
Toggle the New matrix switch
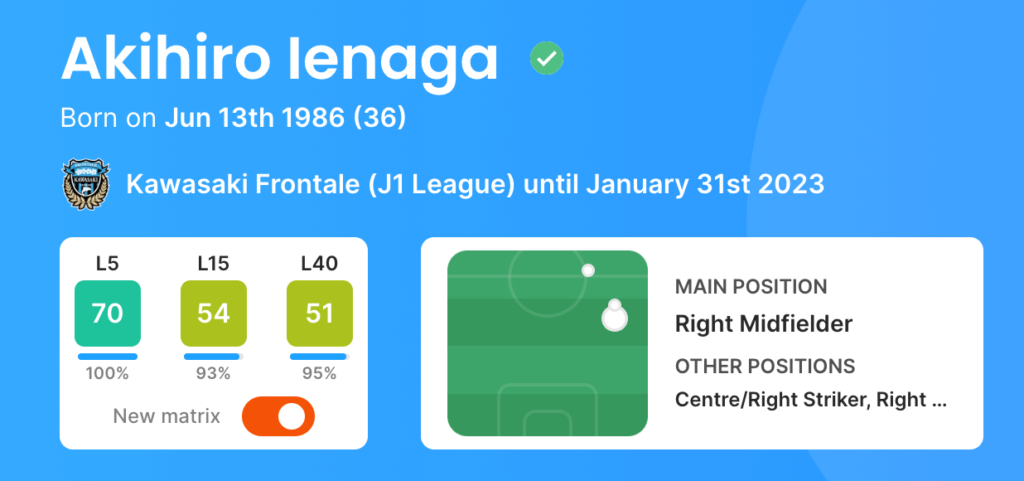[278, 417]
